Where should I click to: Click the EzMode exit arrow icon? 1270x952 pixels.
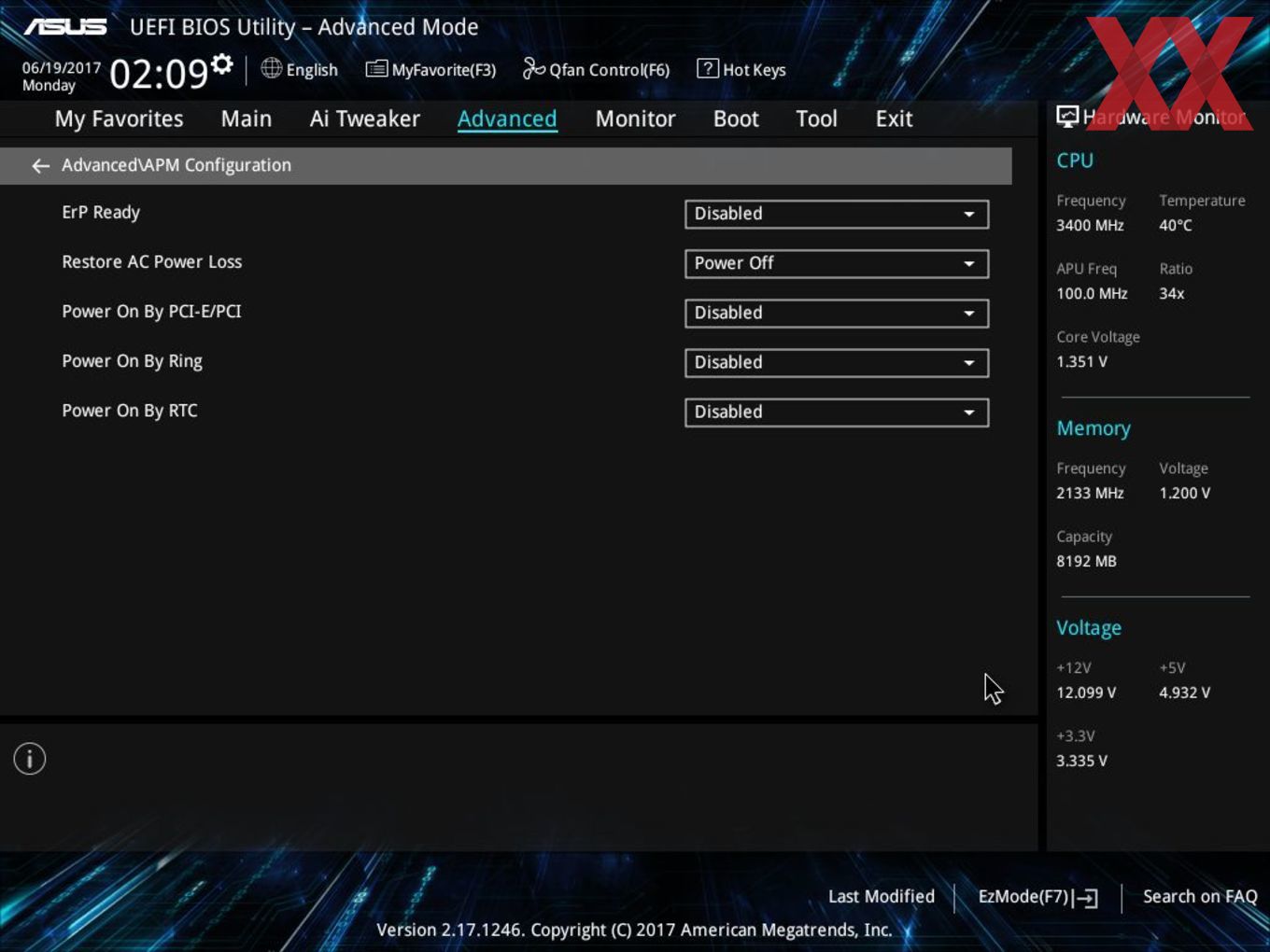tap(1085, 898)
